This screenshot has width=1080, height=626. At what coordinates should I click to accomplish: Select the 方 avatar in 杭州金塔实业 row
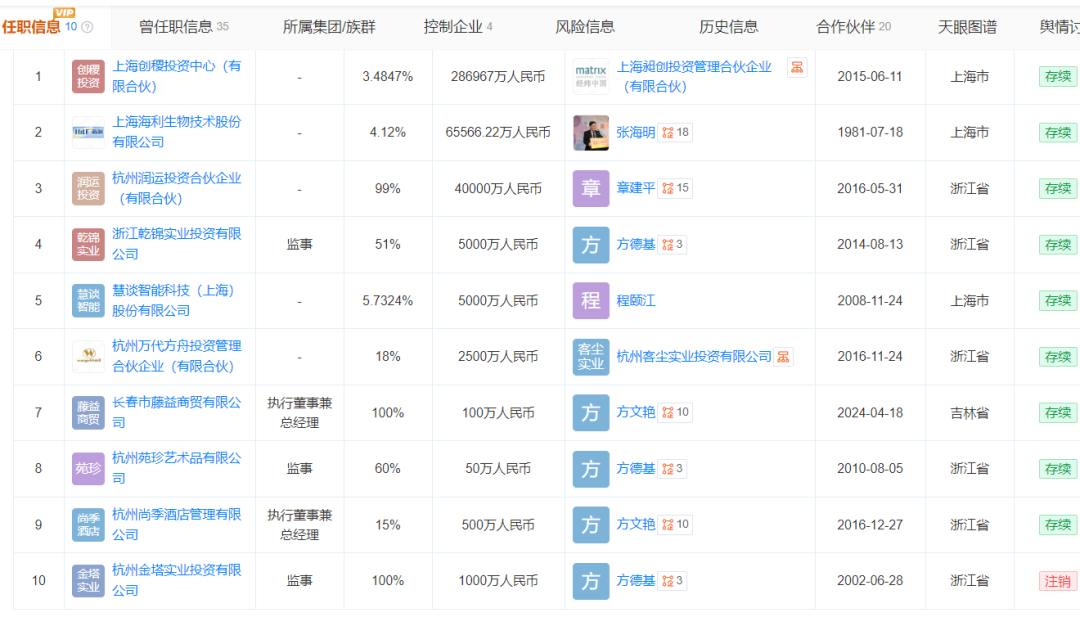591,581
